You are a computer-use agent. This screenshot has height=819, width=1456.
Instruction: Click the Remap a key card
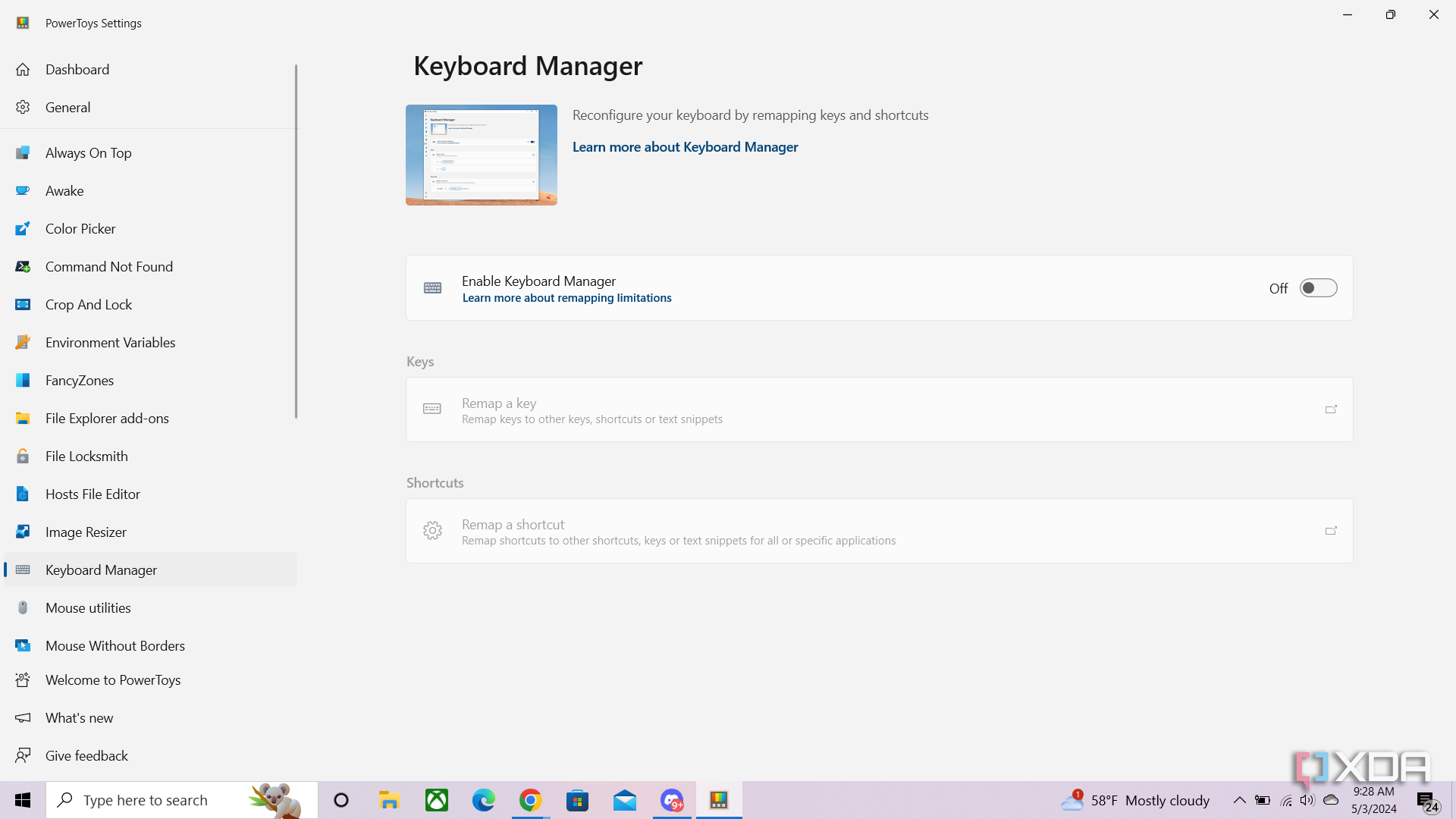point(879,409)
